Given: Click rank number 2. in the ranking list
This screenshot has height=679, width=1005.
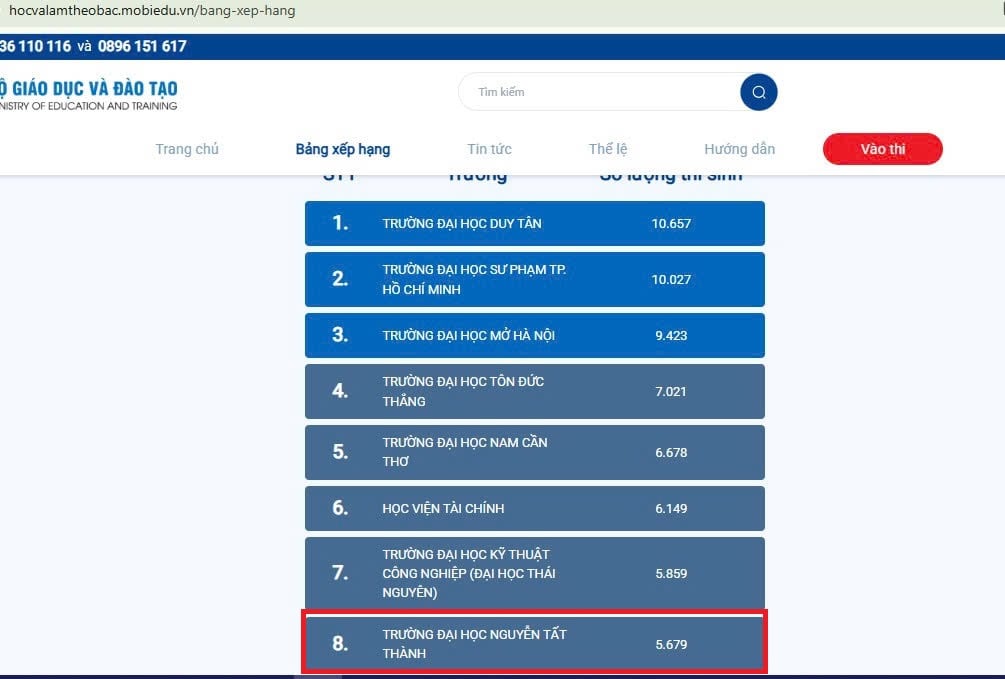Looking at the screenshot, I should click(340, 279).
